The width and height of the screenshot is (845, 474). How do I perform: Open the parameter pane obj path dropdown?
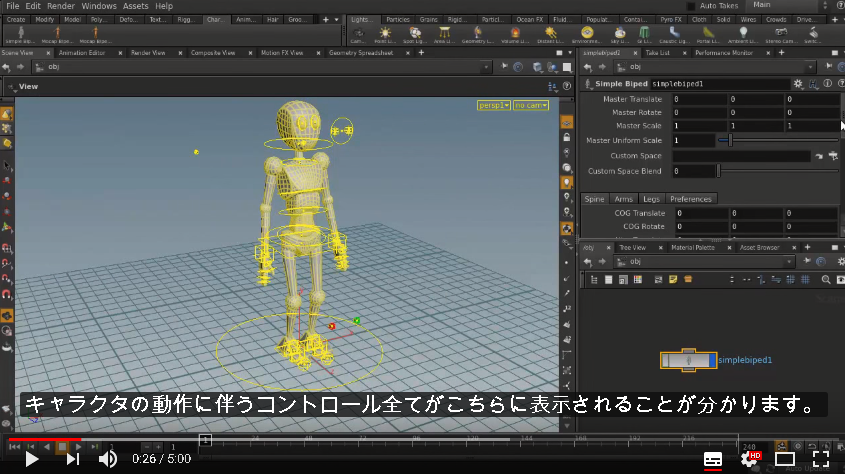click(x=811, y=67)
